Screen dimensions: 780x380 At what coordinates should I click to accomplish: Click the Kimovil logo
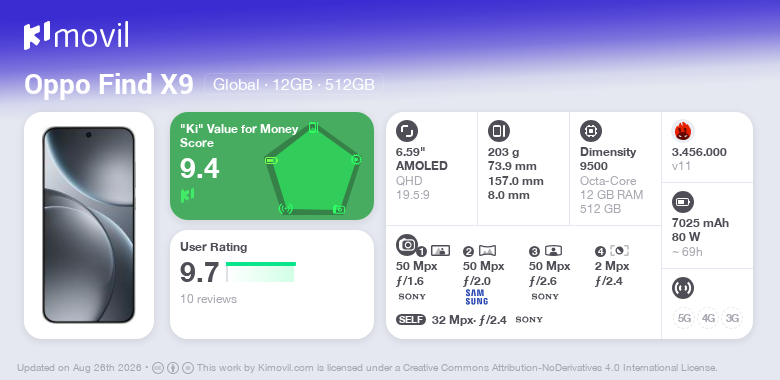[76, 35]
